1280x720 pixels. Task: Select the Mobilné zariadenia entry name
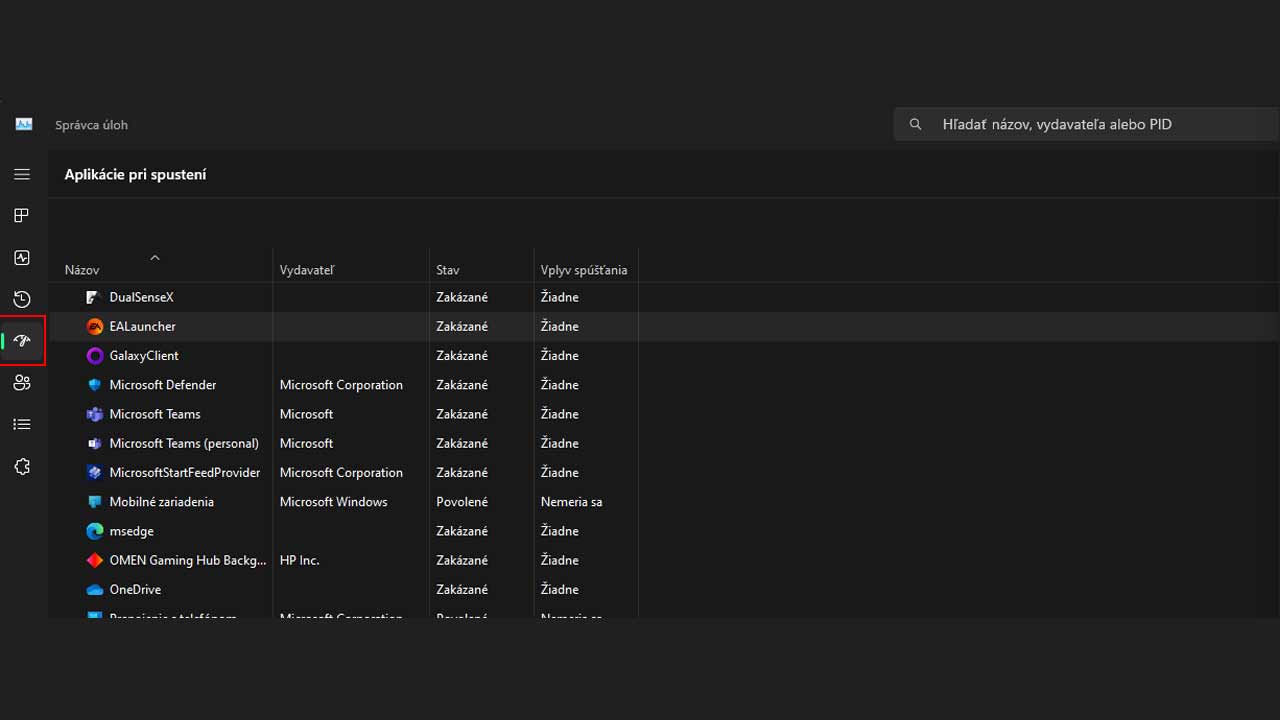(162, 502)
